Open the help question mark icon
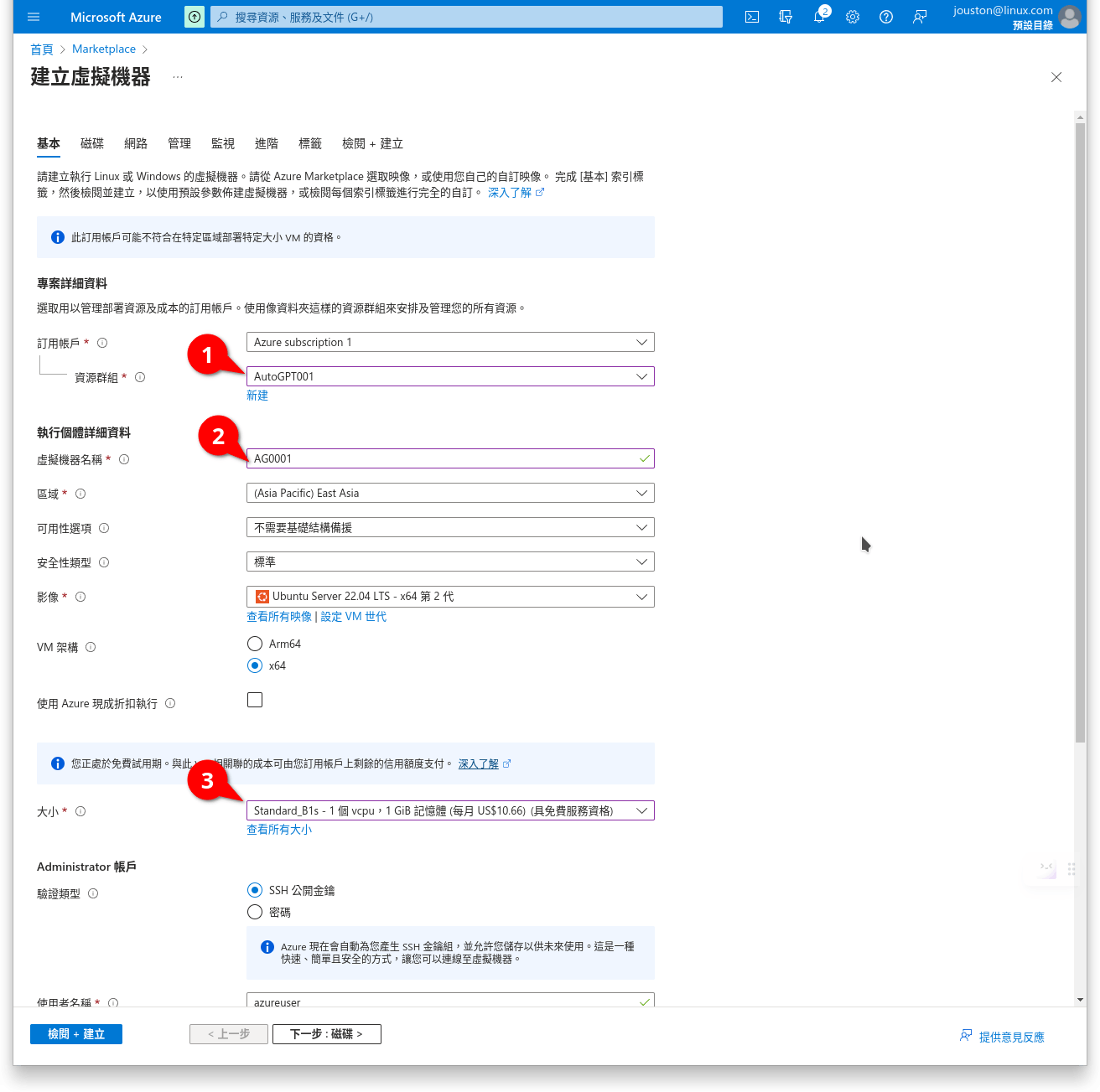The height and width of the screenshot is (1092, 1100). pyautogui.click(x=886, y=17)
